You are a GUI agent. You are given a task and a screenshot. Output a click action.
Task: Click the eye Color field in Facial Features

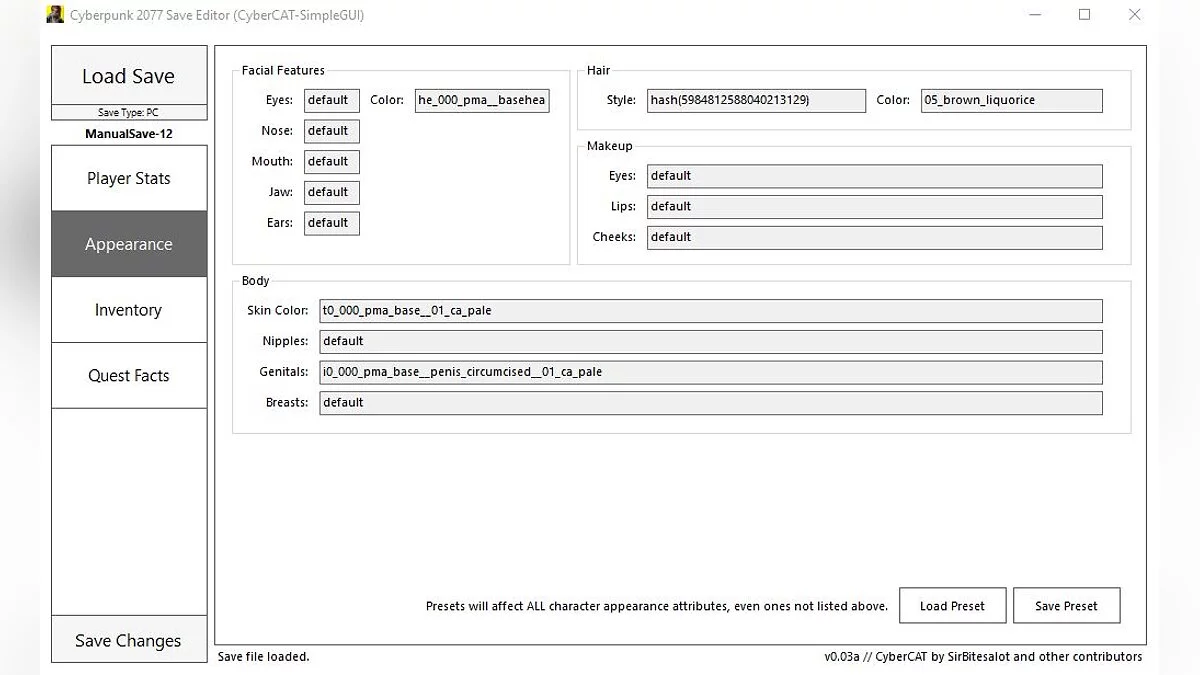click(x=482, y=100)
